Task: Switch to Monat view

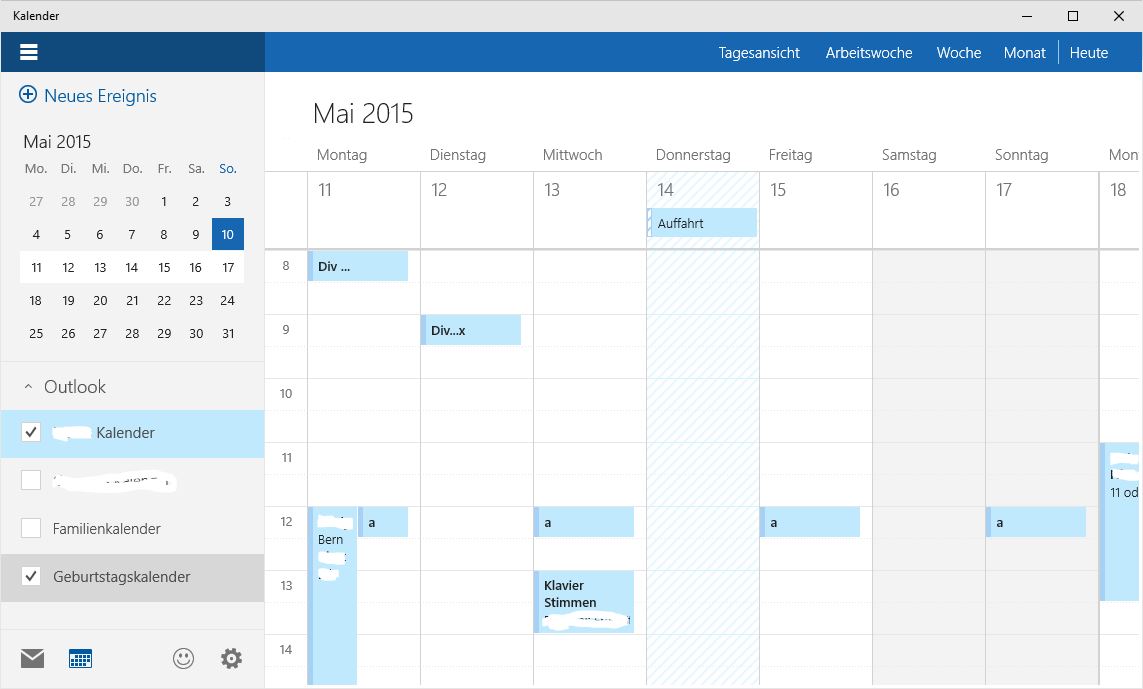Action: coord(1024,53)
